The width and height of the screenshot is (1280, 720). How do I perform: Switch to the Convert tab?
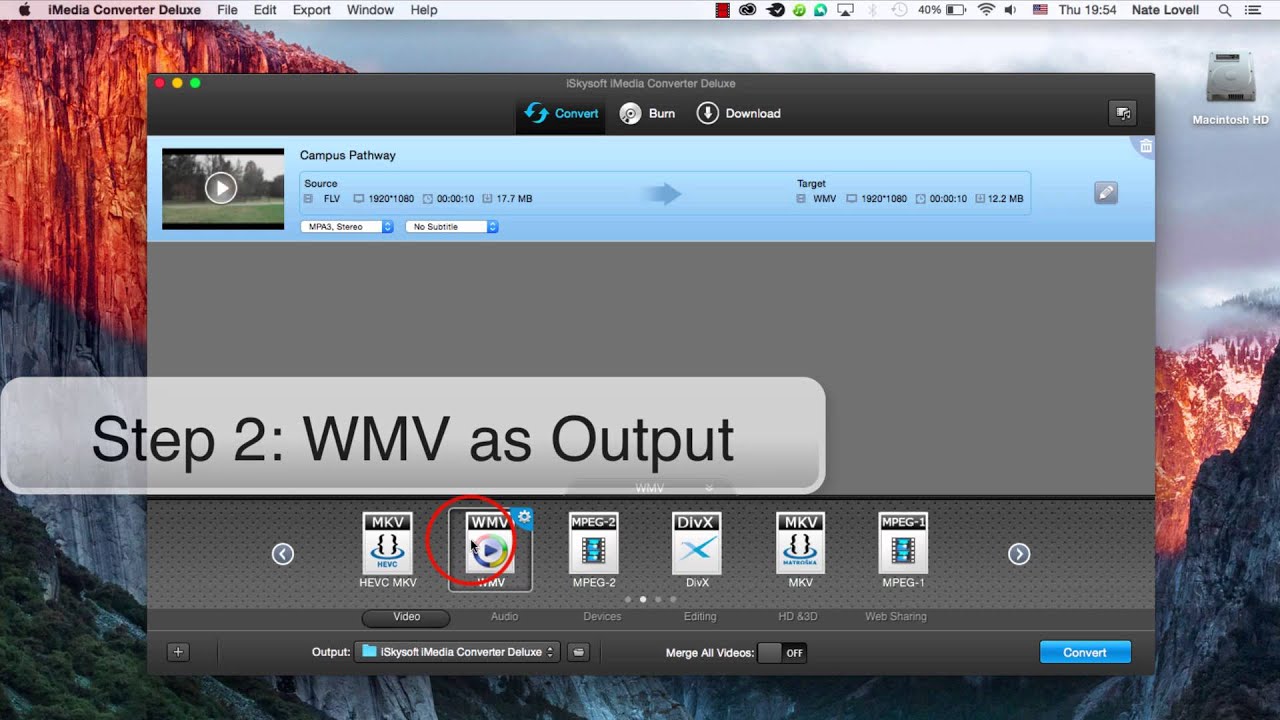coord(561,113)
